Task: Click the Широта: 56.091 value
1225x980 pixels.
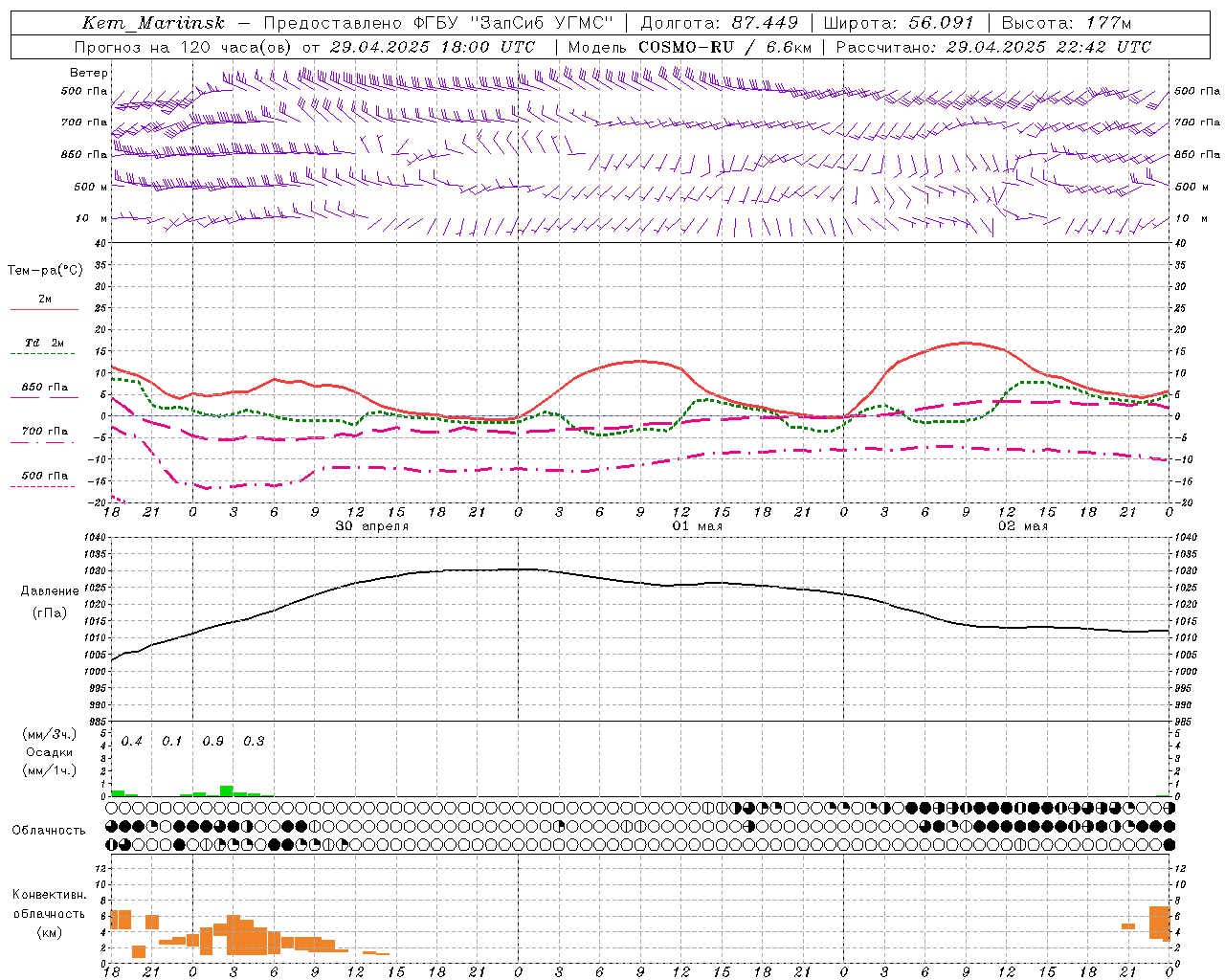Action: coord(899,23)
